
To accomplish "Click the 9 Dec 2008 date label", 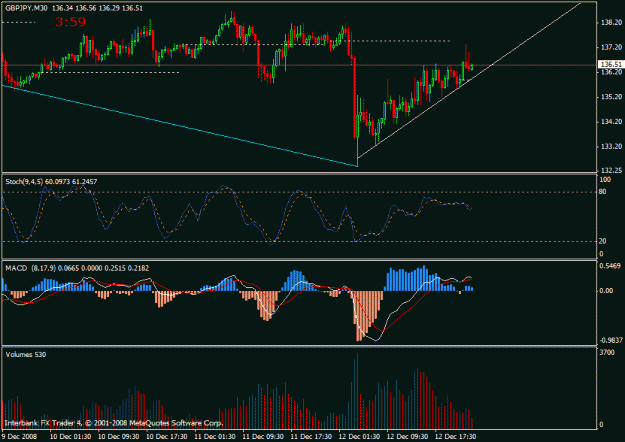I will (x=19, y=436).
